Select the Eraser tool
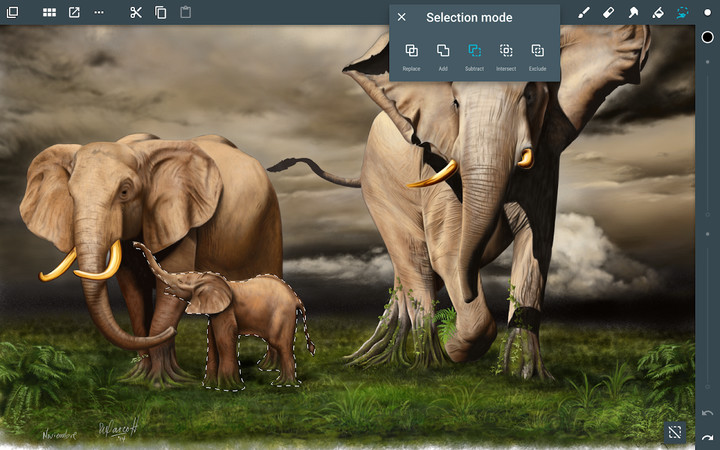The image size is (720, 450). click(x=609, y=13)
